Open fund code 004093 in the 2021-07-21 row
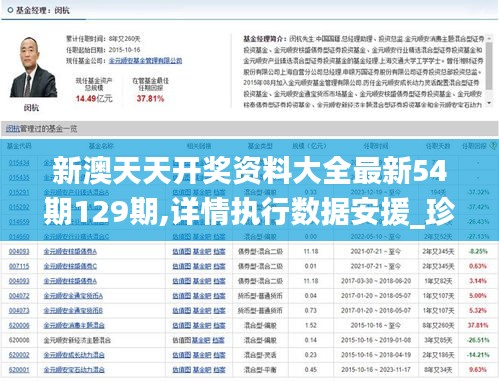Image resolution: width=499 pixels, height=381 pixels. (x=19, y=252)
